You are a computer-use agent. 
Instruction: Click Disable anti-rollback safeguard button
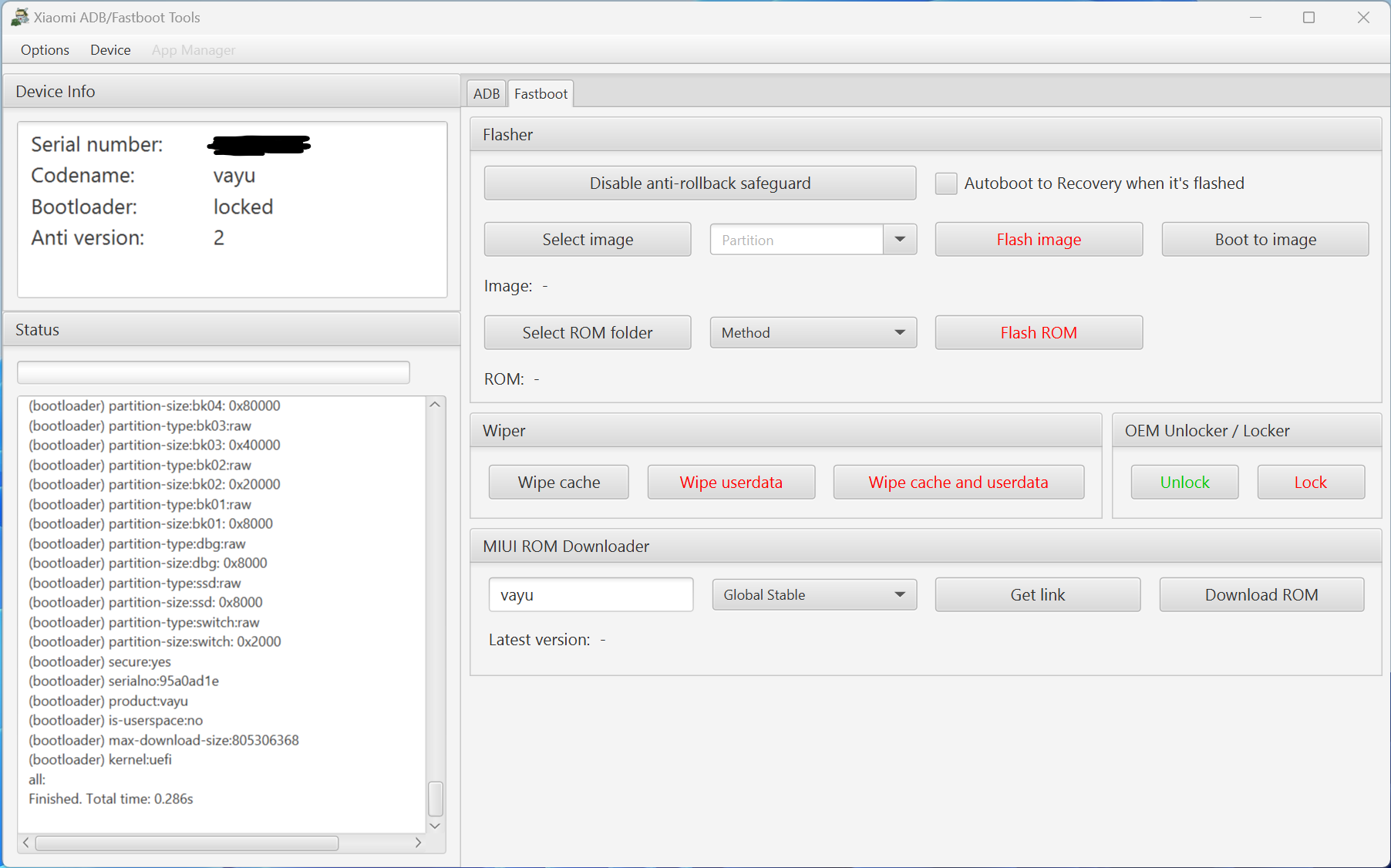pyautogui.click(x=699, y=183)
